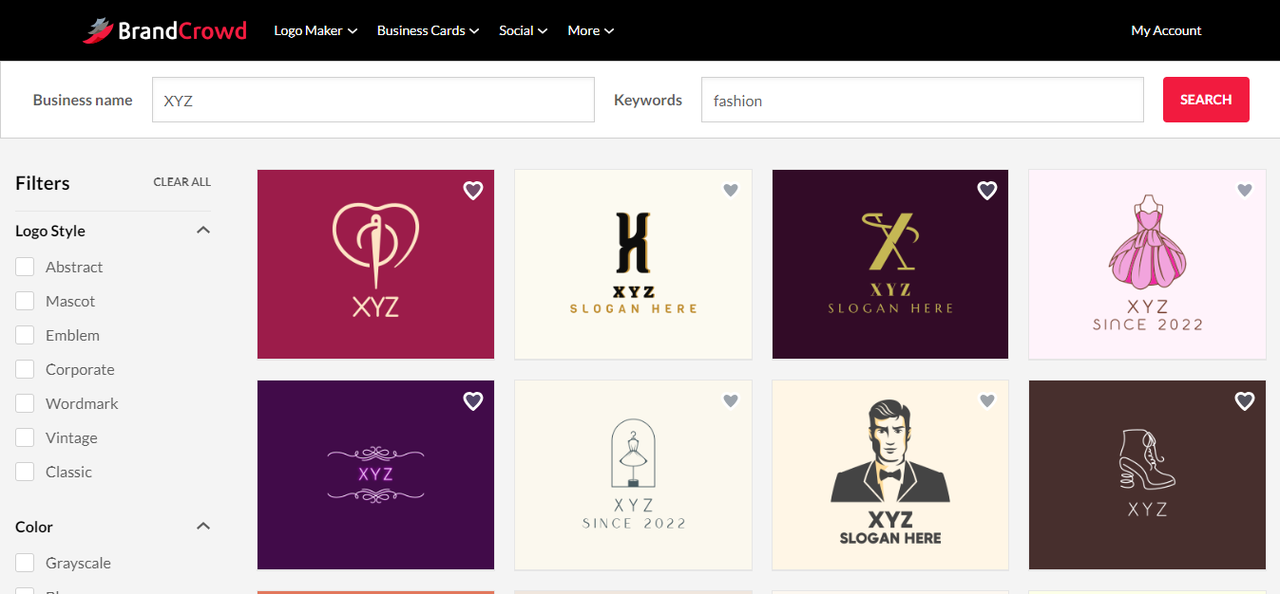Favorite the black H letter XYZ logo
The height and width of the screenshot is (594, 1280).
point(731,190)
